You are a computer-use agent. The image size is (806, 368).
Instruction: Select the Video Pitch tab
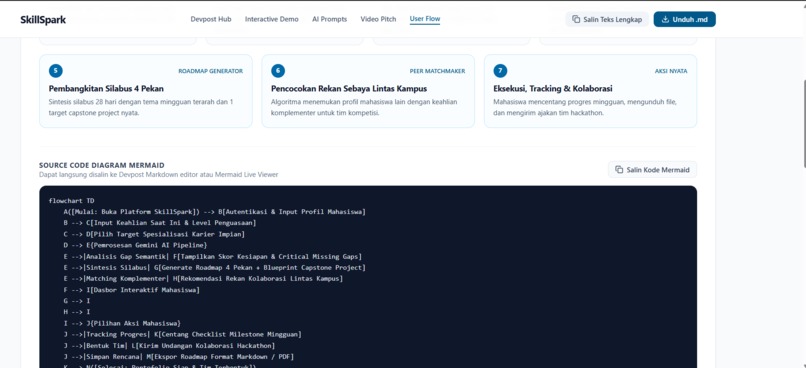click(378, 19)
